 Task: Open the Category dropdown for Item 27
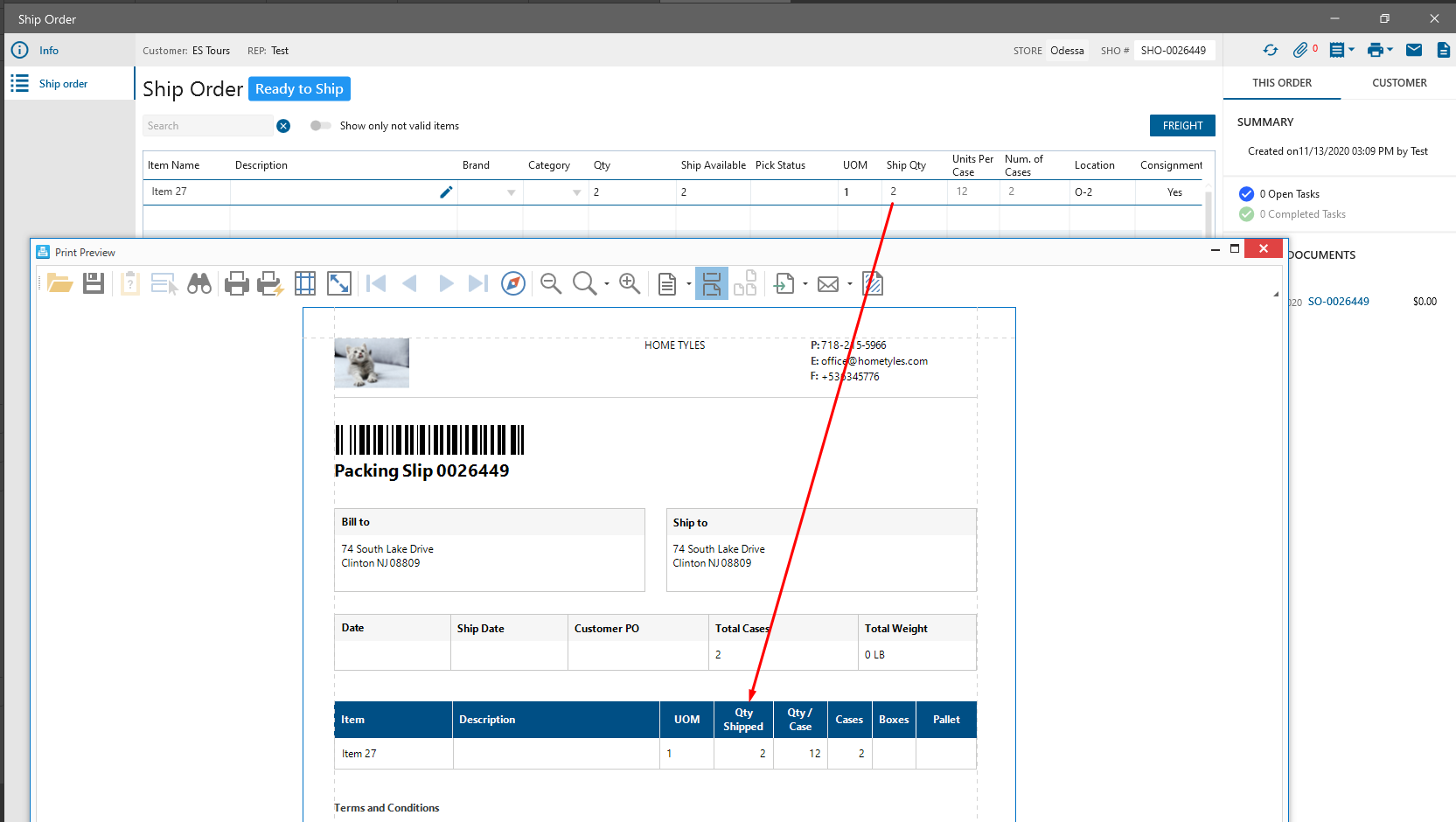coord(576,192)
